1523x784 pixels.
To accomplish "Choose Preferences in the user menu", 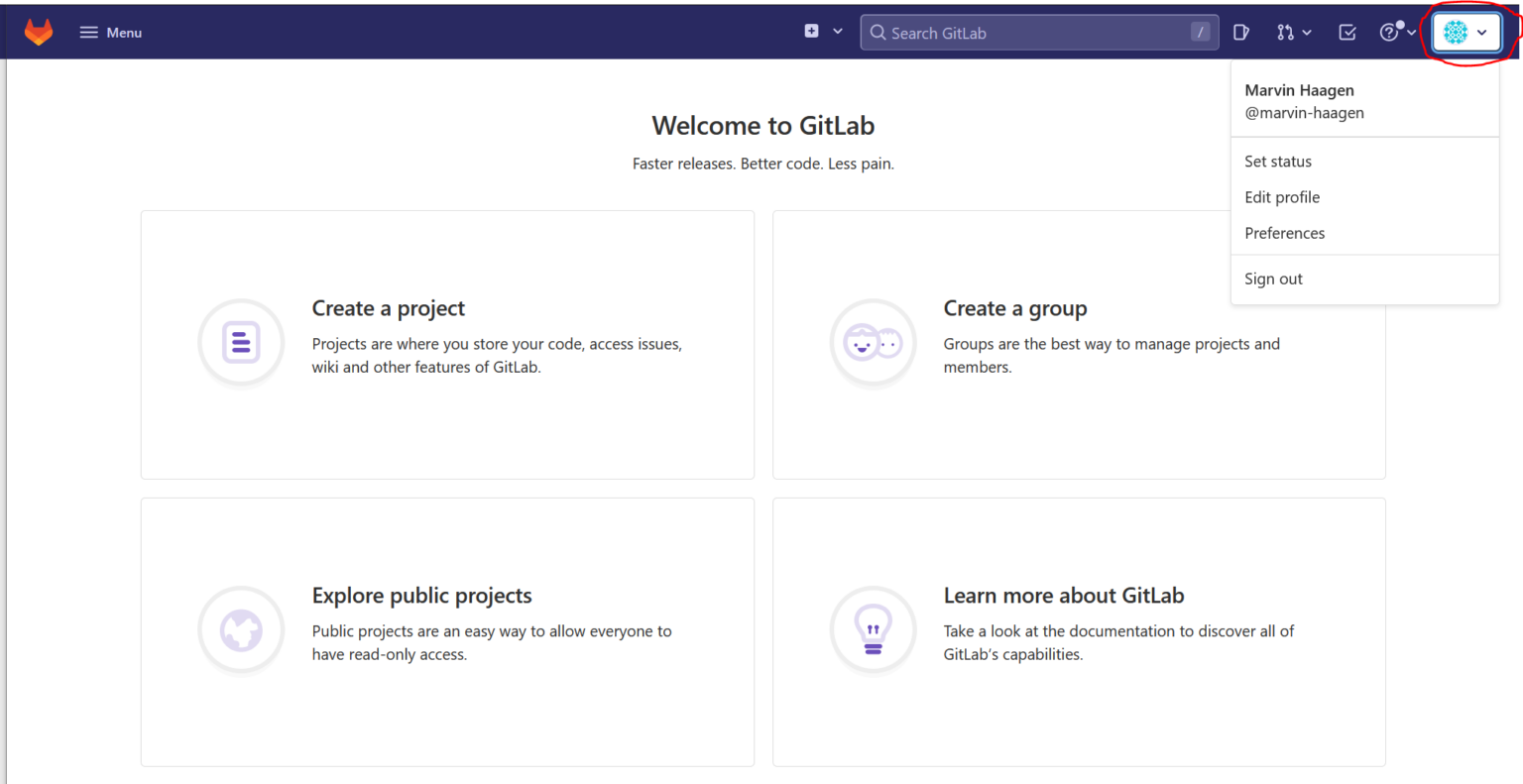I will 1285,233.
